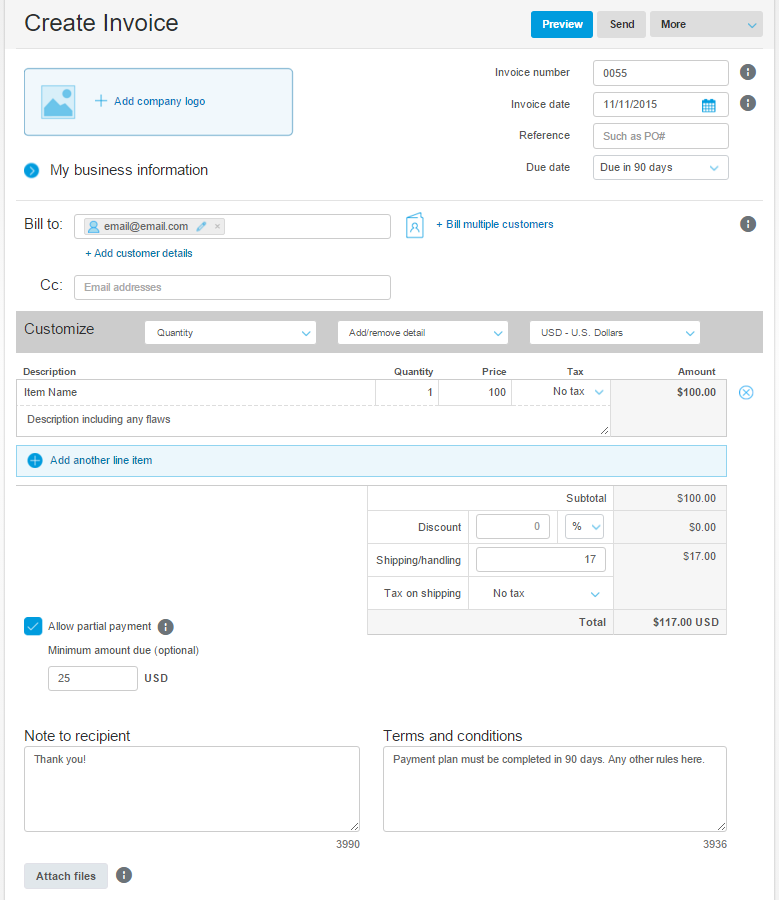Click the calendar icon in Invoice date
Image resolution: width=779 pixels, height=900 pixels.
click(708, 105)
